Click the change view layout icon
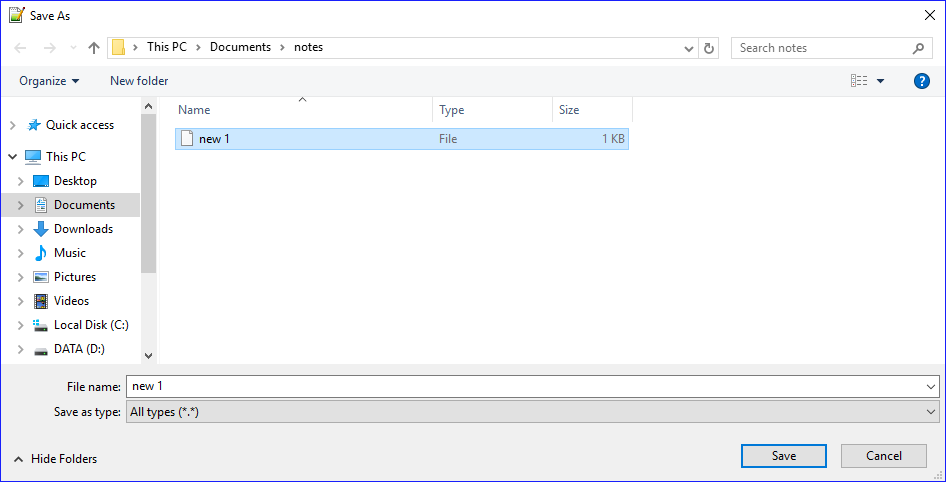The width and height of the screenshot is (946, 482). click(x=859, y=81)
